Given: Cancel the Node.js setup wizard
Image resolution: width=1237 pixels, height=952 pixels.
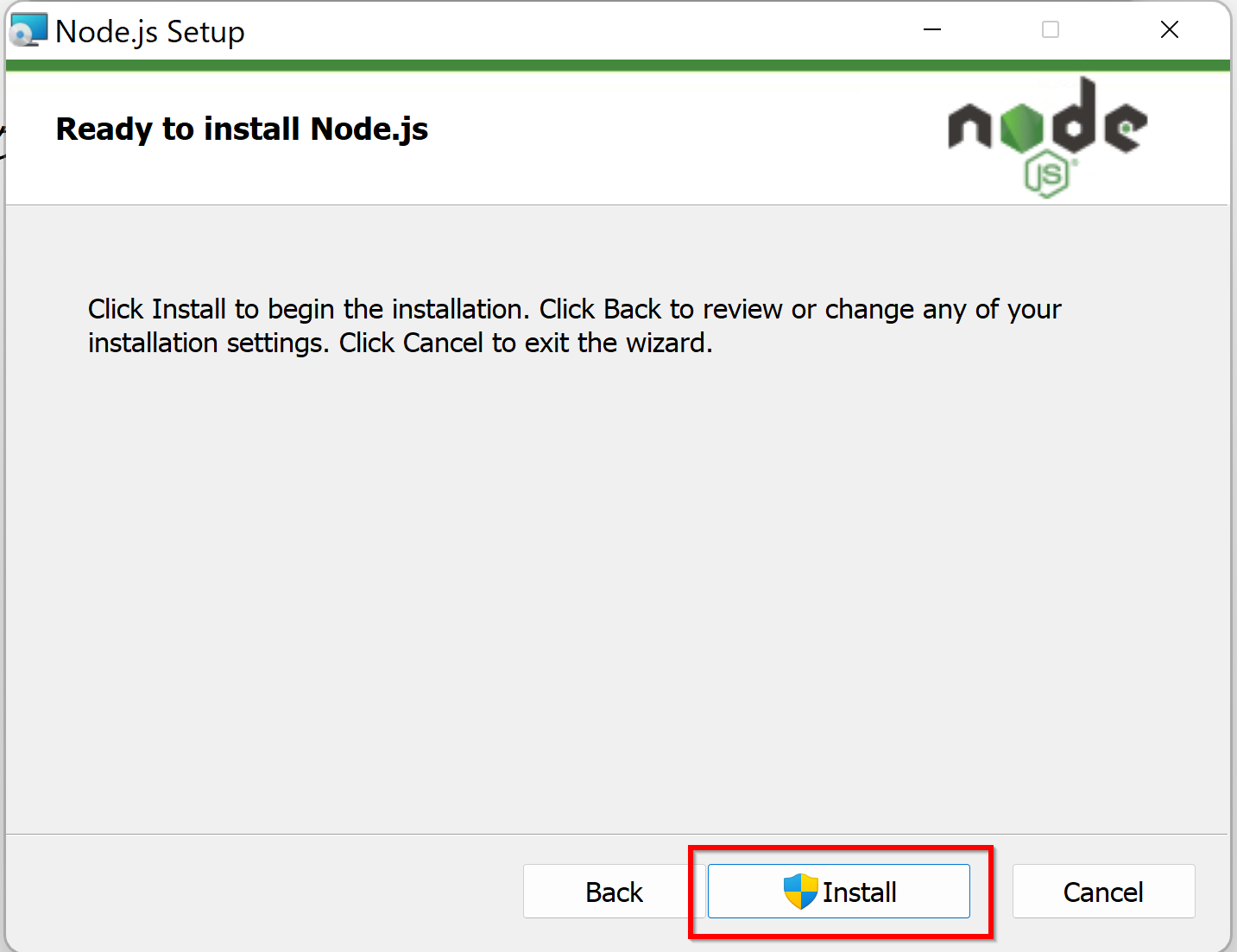Looking at the screenshot, I should click(x=1103, y=891).
